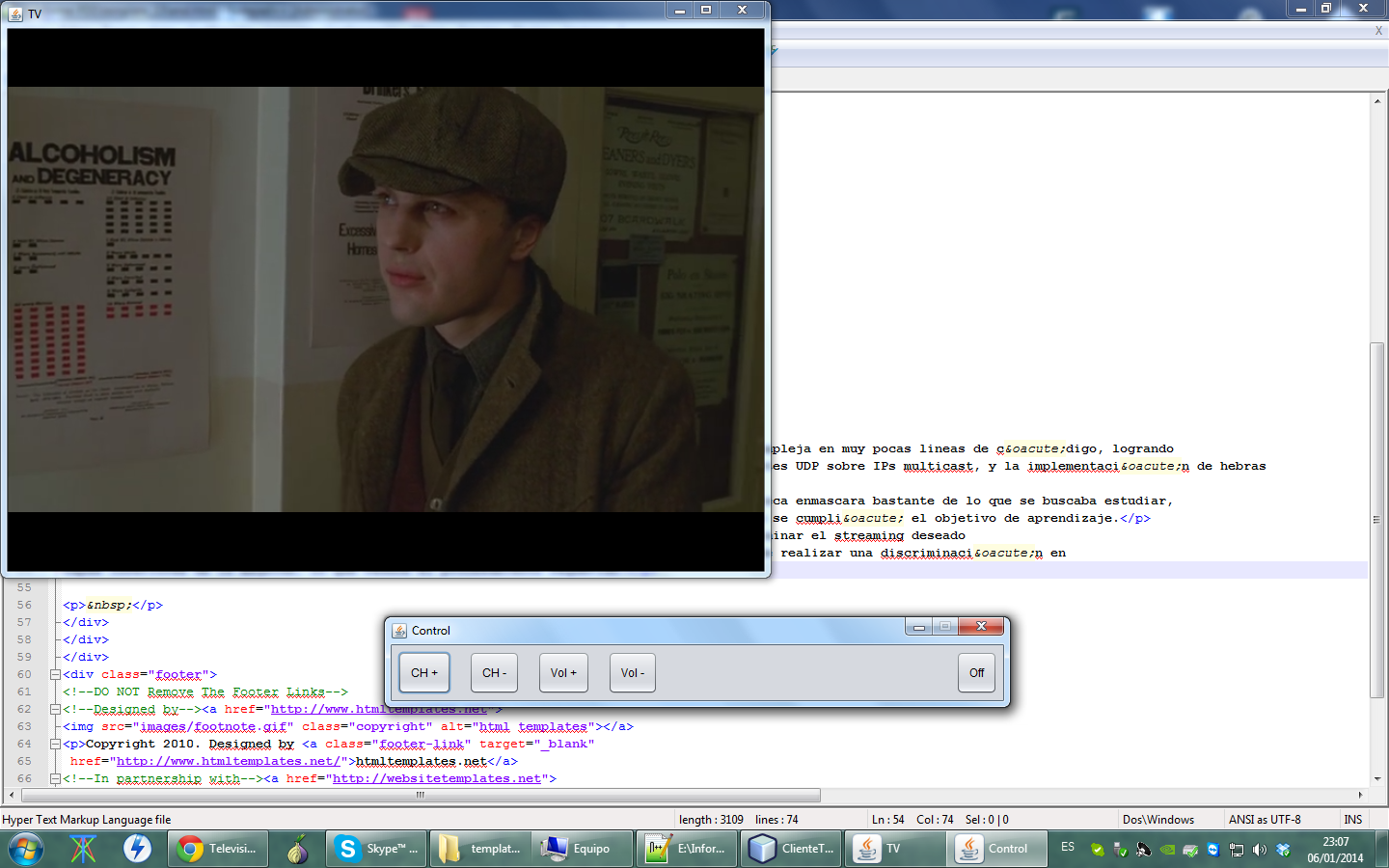The width and height of the screenshot is (1389, 868).
Task: Turn off the TV with Off button
Action: (976, 673)
